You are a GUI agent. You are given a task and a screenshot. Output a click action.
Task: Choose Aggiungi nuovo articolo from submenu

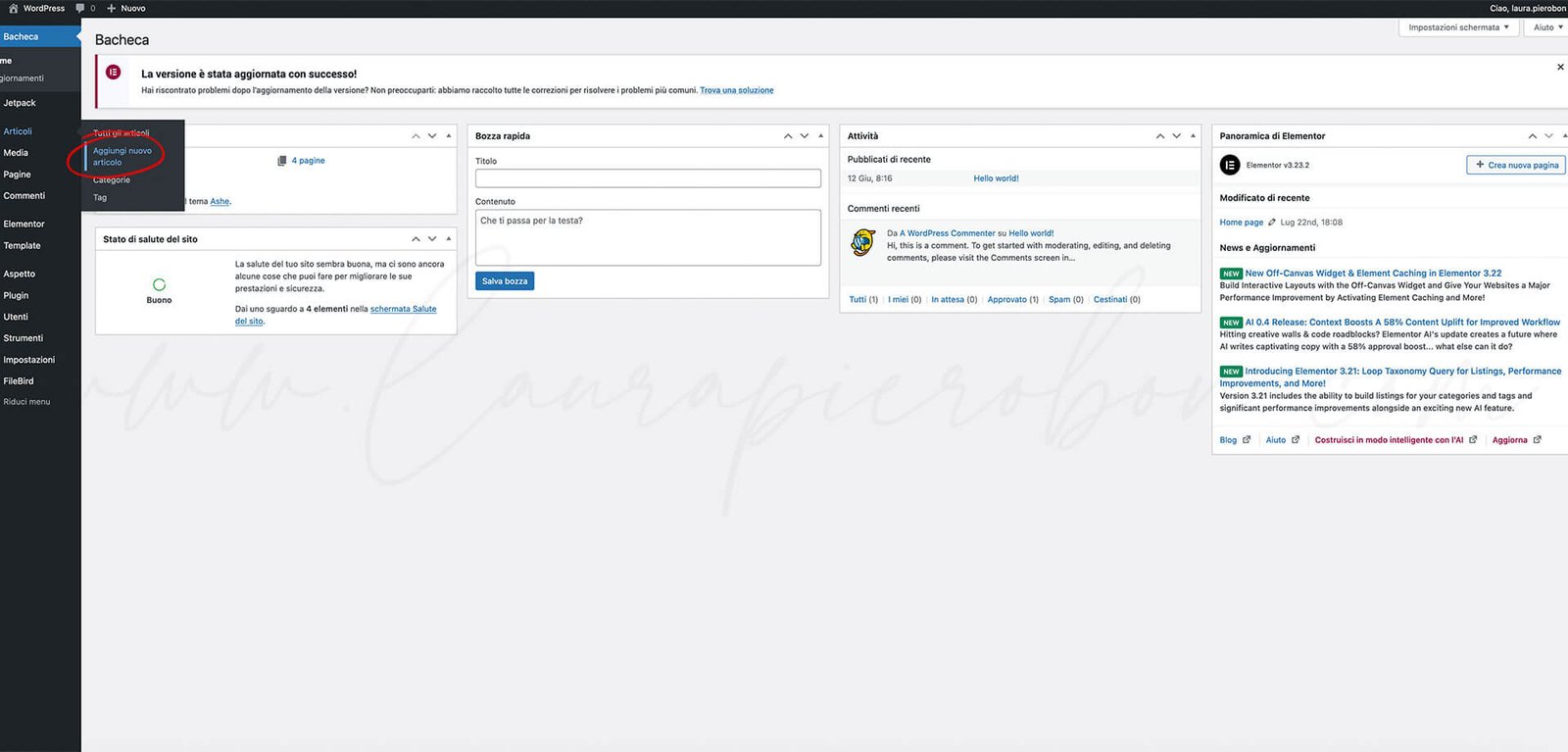[122, 156]
